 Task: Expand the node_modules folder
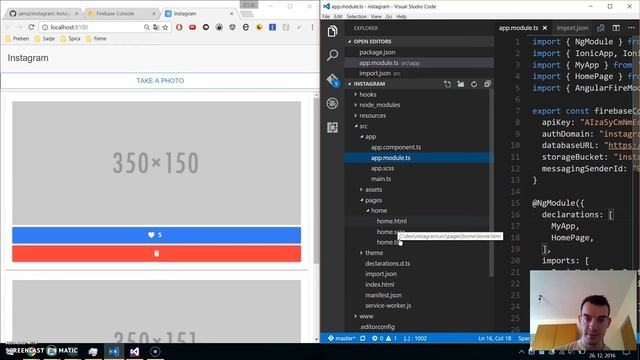379,105
